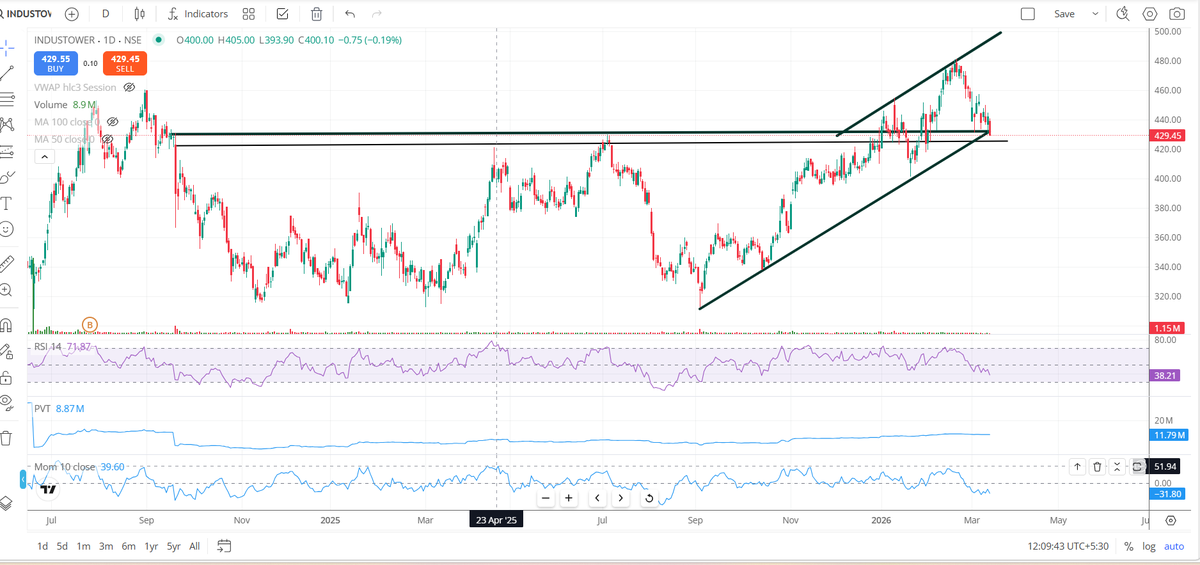1200x565 pixels.
Task: Select the ruler measure tool
Action: (7, 263)
